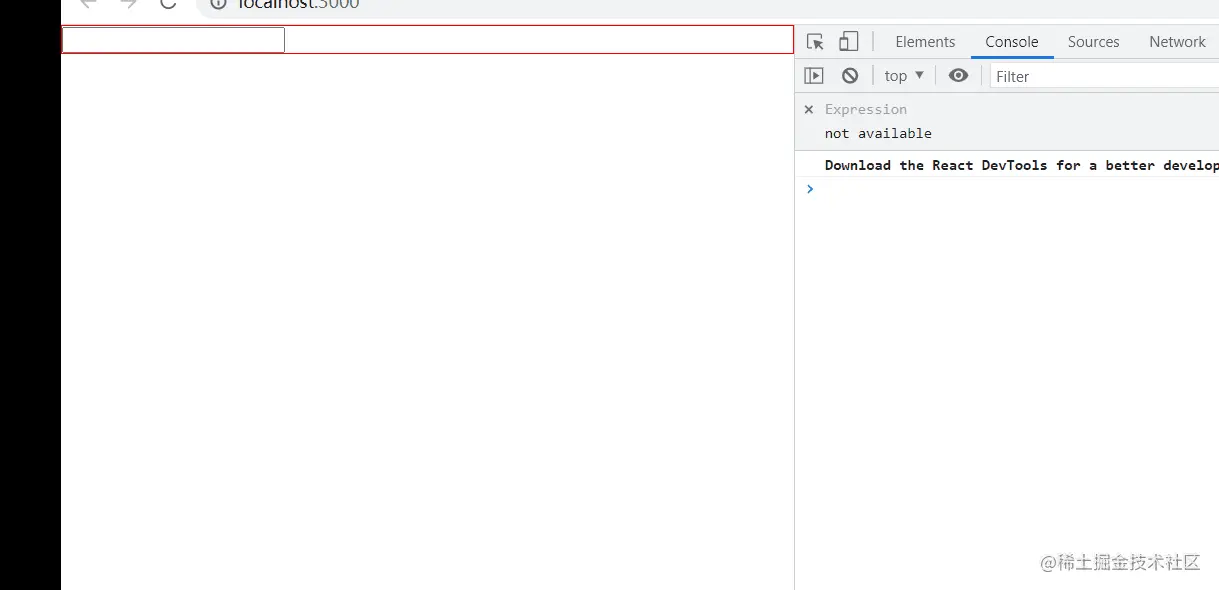View site information icon beside localhost URL
The height and width of the screenshot is (590, 1219).
[x=218, y=5]
